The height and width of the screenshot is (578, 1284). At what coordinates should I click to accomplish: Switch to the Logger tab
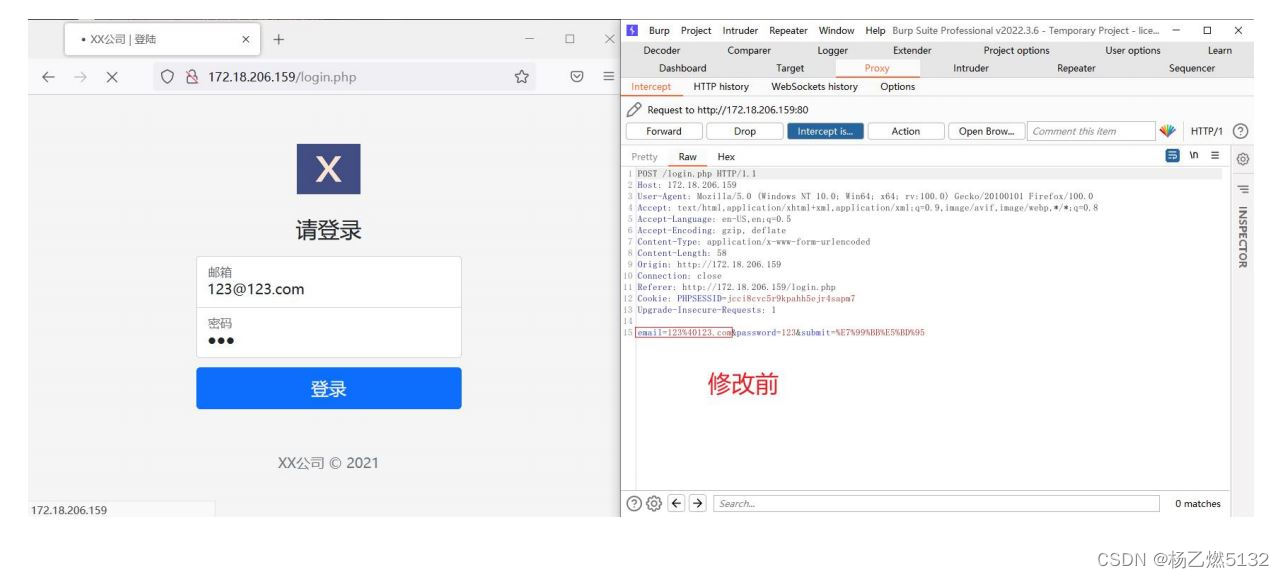pyautogui.click(x=832, y=50)
